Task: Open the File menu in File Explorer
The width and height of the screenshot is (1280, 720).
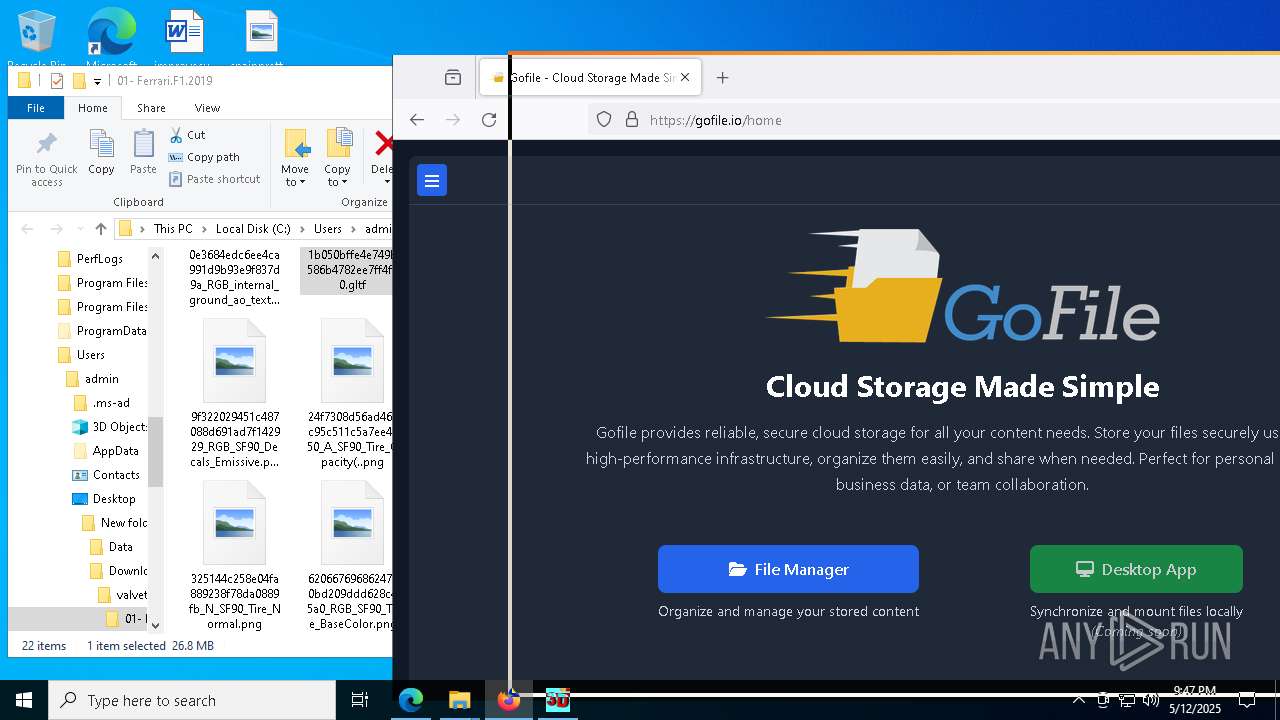Action: click(36, 108)
